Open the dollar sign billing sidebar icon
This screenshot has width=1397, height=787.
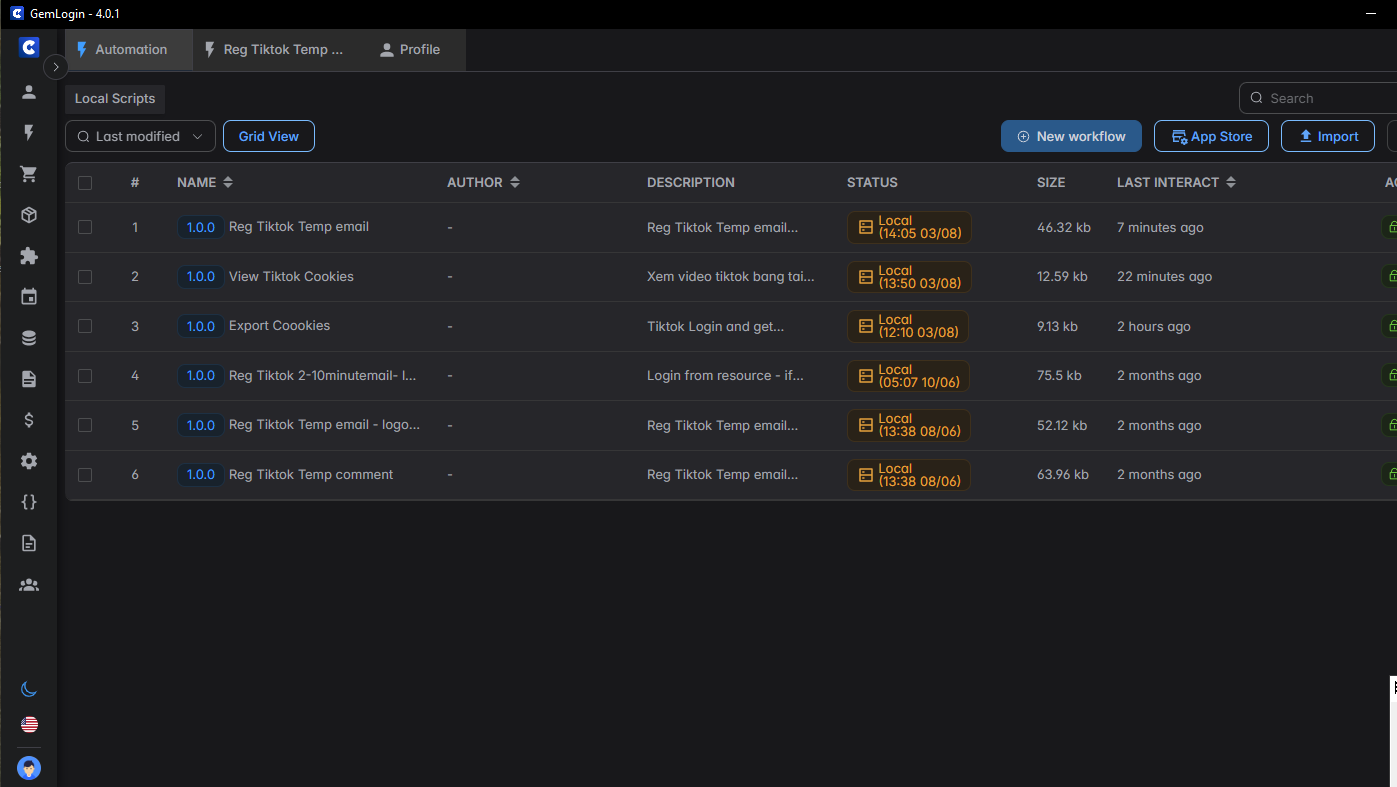(x=29, y=420)
